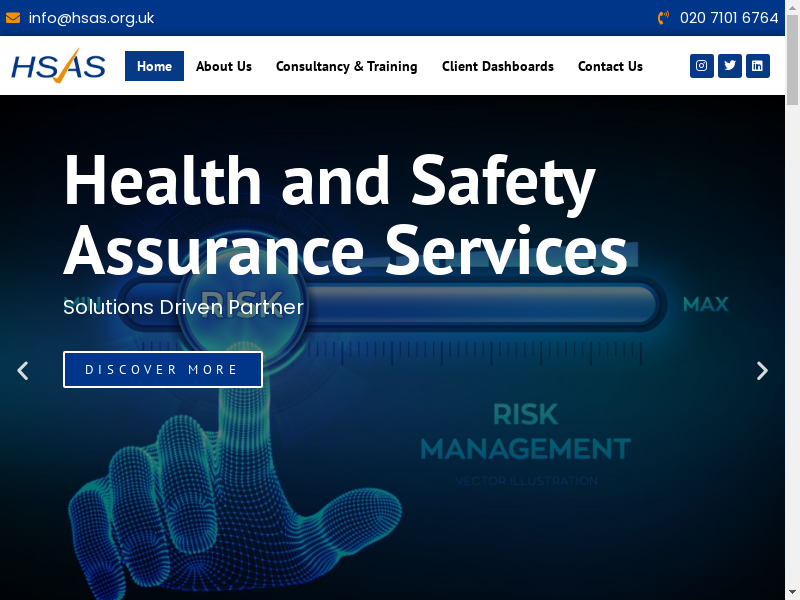Image resolution: width=800 pixels, height=600 pixels.
Task: Open the info@hsas.org.uk email link
Action: tap(91, 18)
